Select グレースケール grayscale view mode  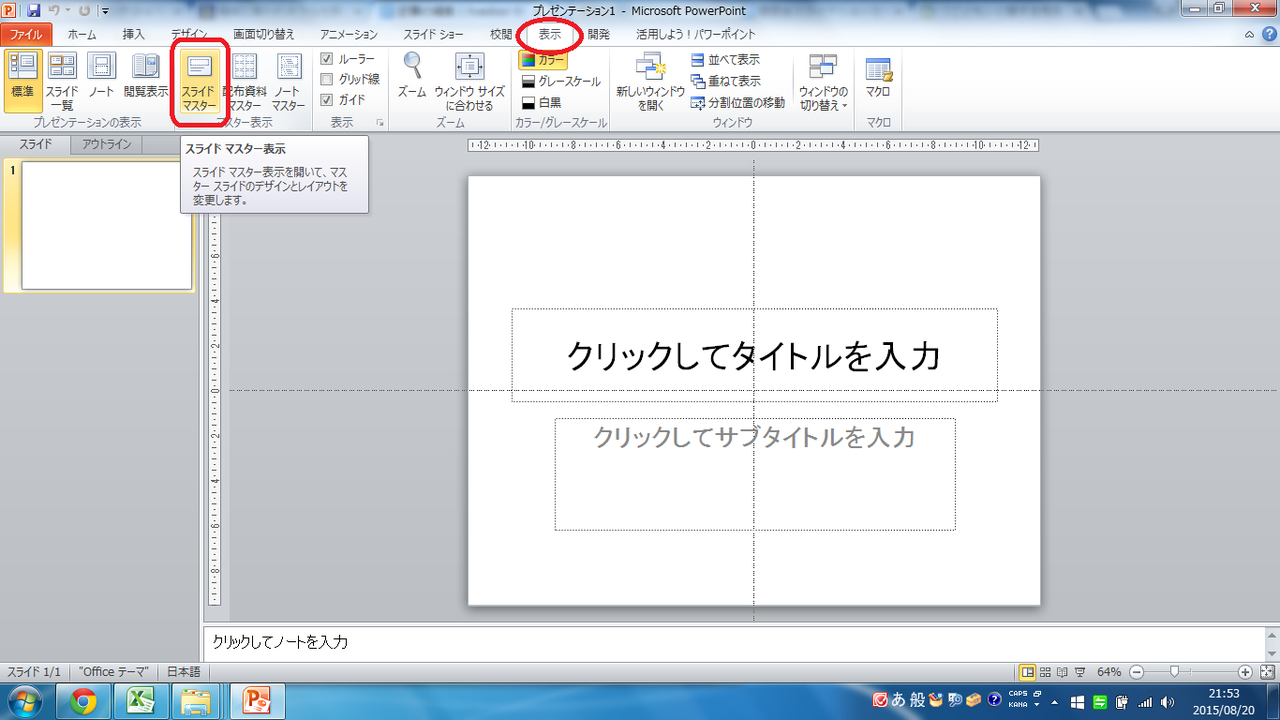click(x=561, y=81)
